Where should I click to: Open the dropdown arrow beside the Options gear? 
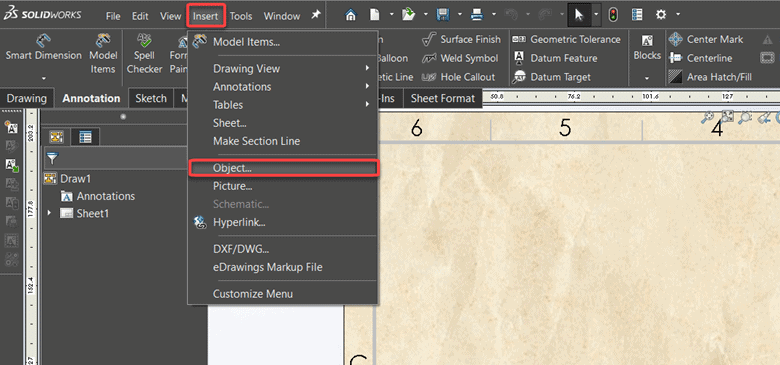(678, 14)
